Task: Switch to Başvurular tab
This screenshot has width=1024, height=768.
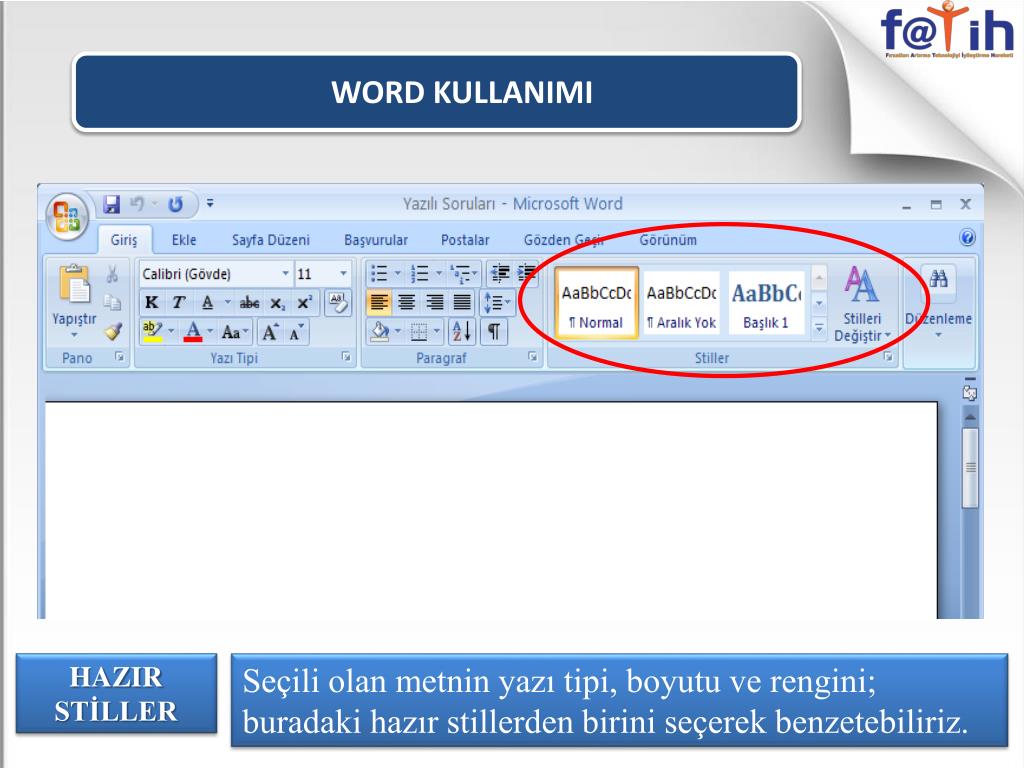Action: pos(376,240)
